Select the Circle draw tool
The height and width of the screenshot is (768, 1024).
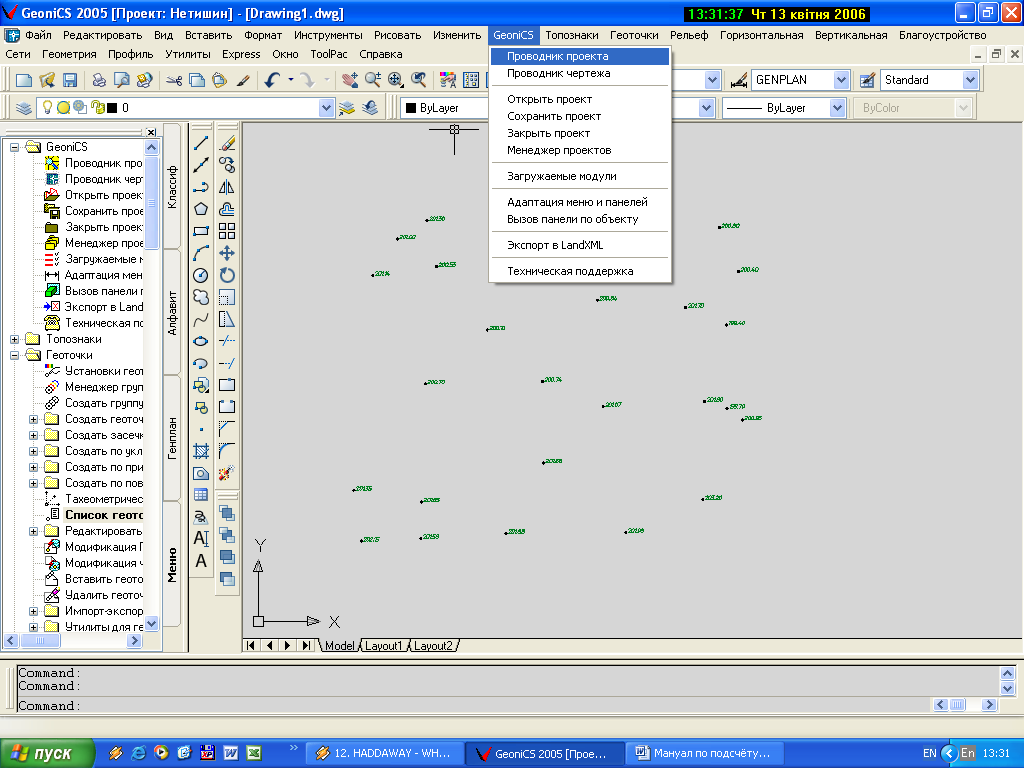201,275
